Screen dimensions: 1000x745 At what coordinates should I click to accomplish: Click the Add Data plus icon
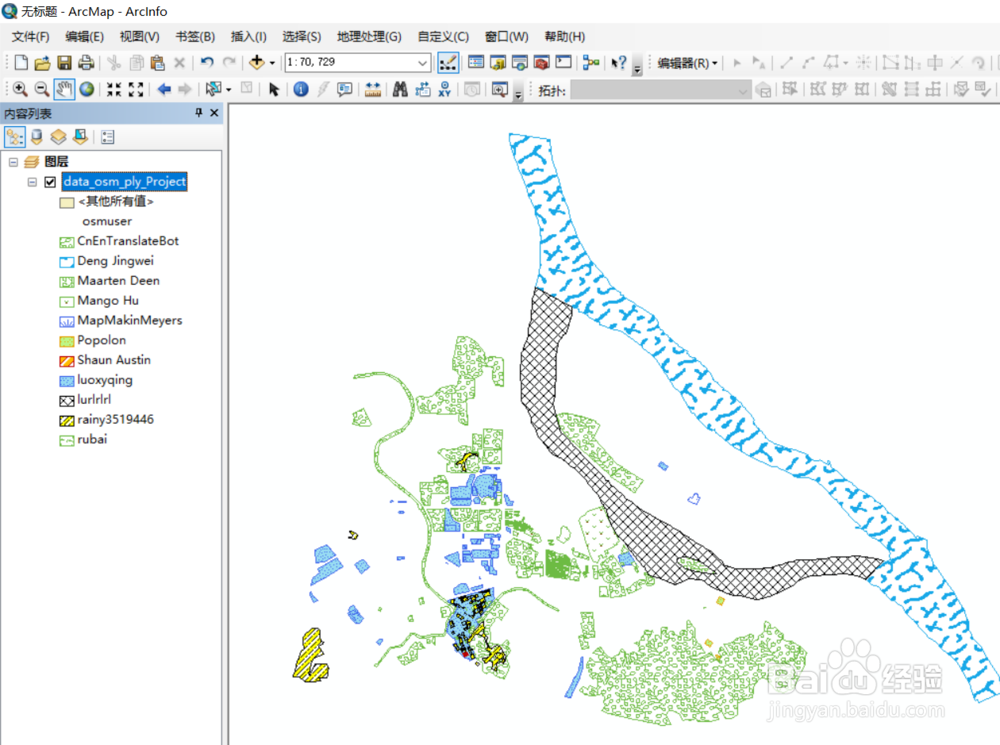258,61
